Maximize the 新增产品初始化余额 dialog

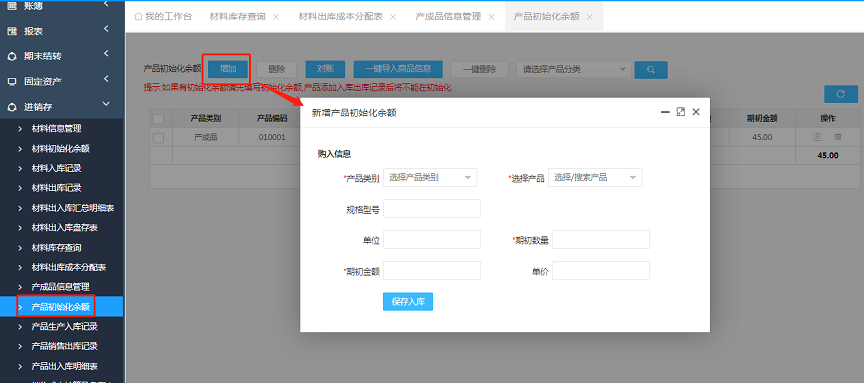[x=681, y=112]
